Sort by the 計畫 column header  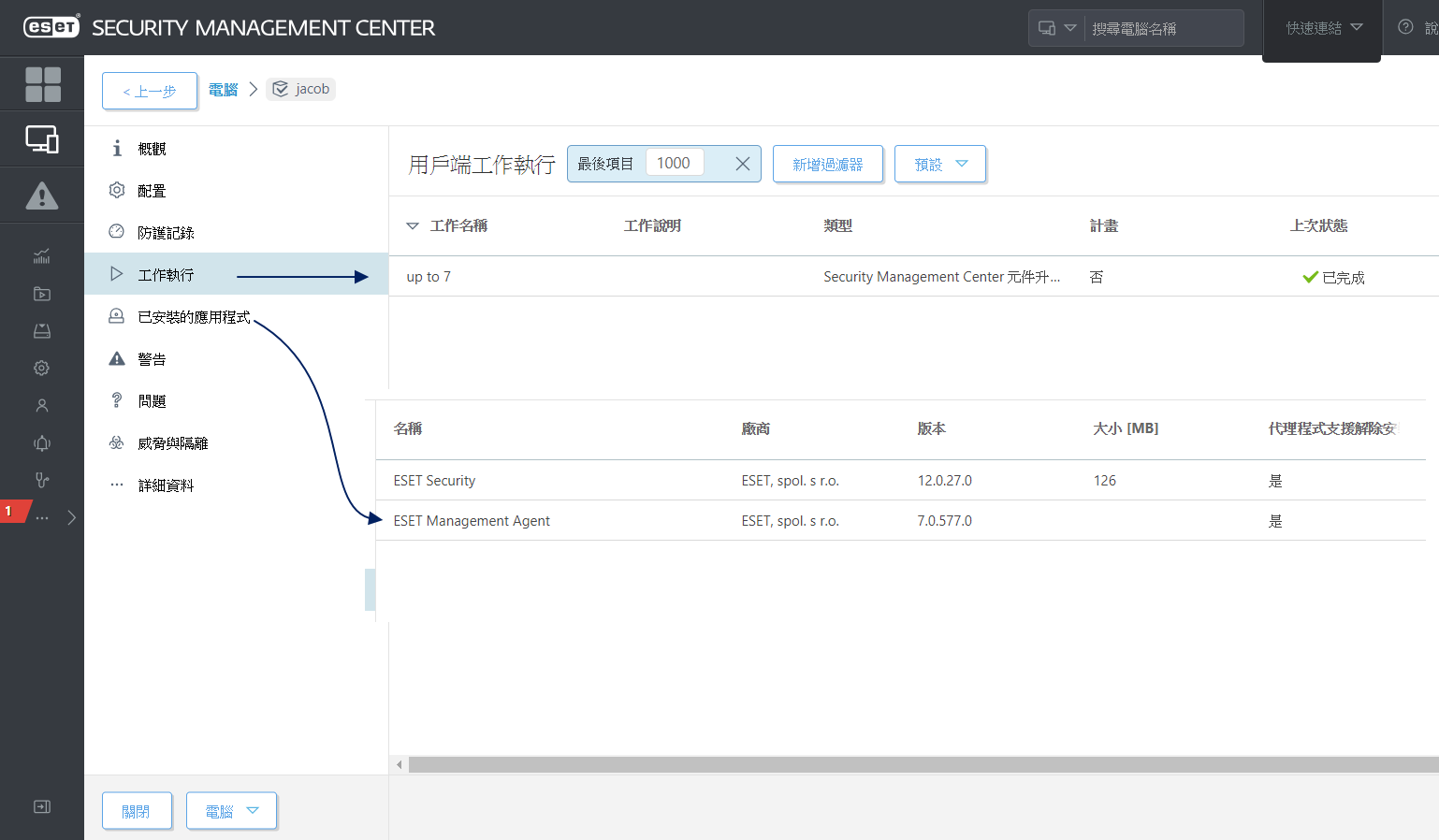pyautogui.click(x=1104, y=225)
